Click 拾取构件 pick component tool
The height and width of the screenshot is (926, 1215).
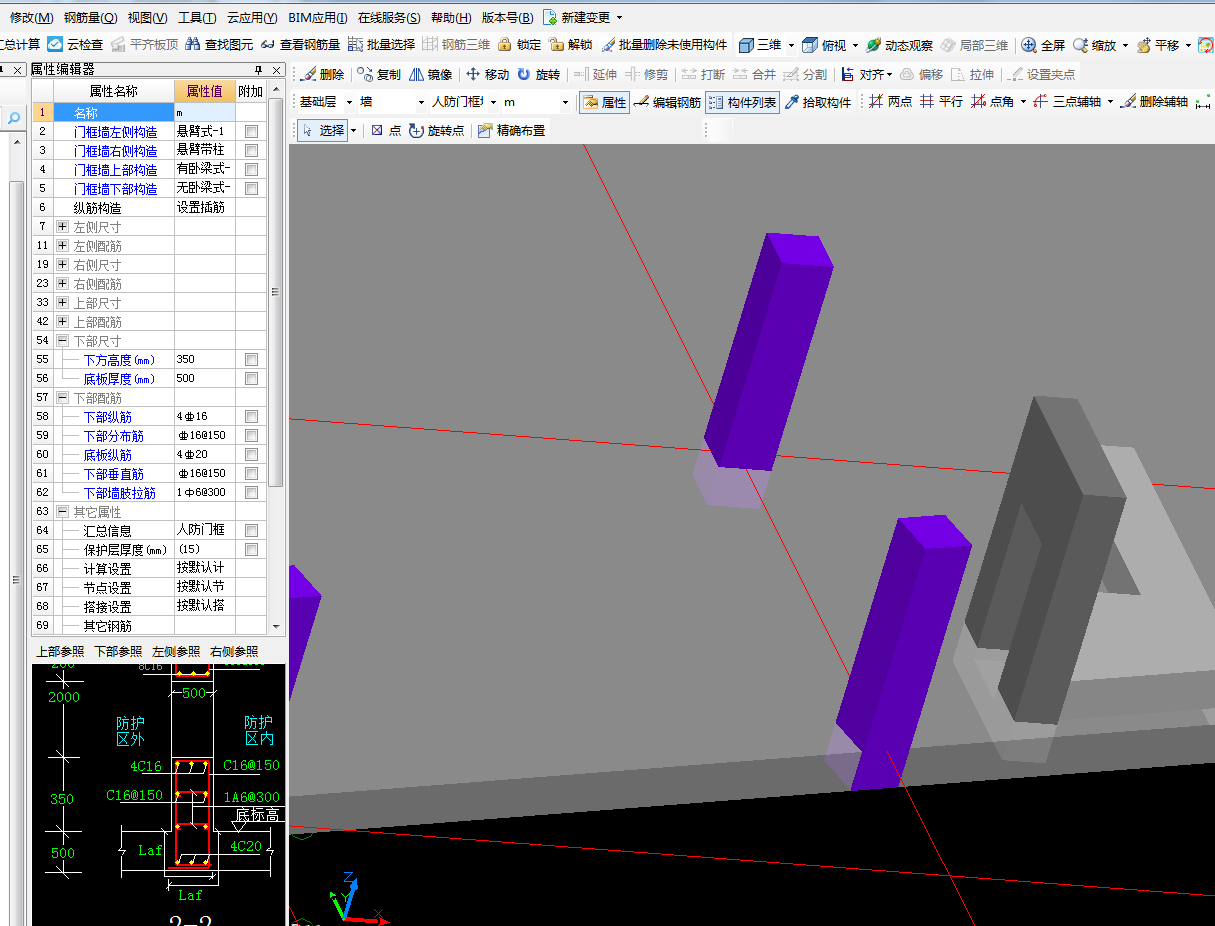(817, 102)
